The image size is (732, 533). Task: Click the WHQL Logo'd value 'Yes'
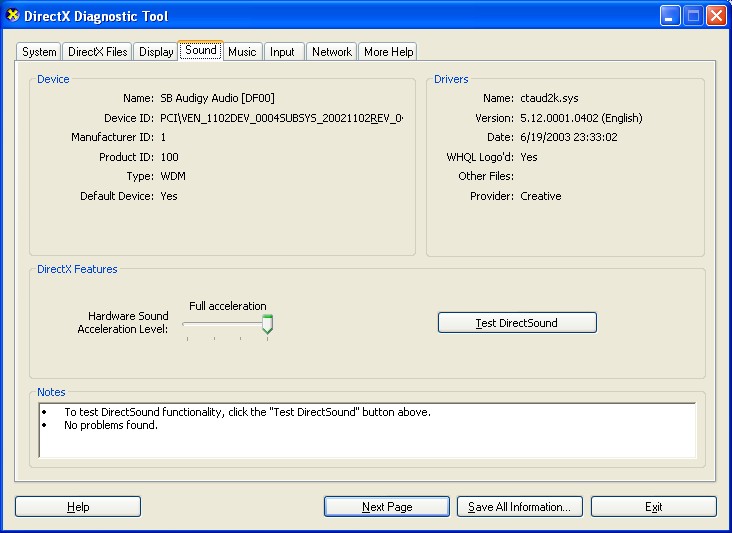[529, 157]
